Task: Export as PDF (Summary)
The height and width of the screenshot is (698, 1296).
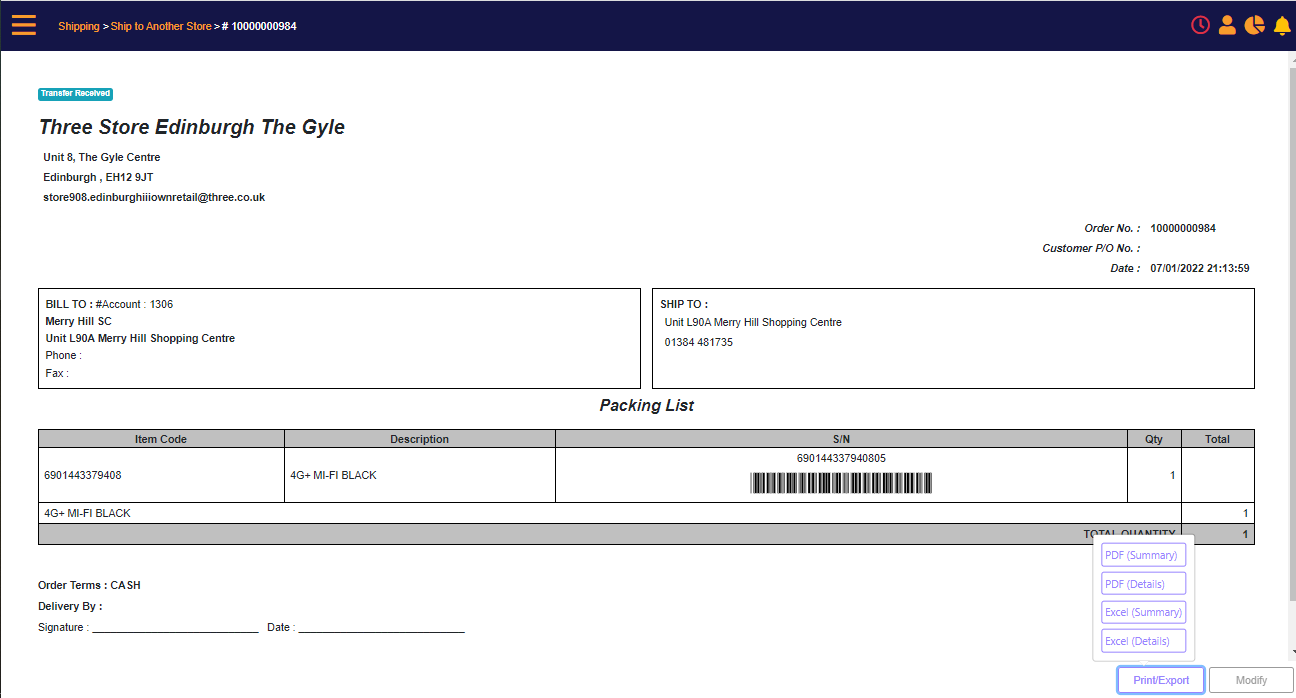Action: pyautogui.click(x=1143, y=555)
